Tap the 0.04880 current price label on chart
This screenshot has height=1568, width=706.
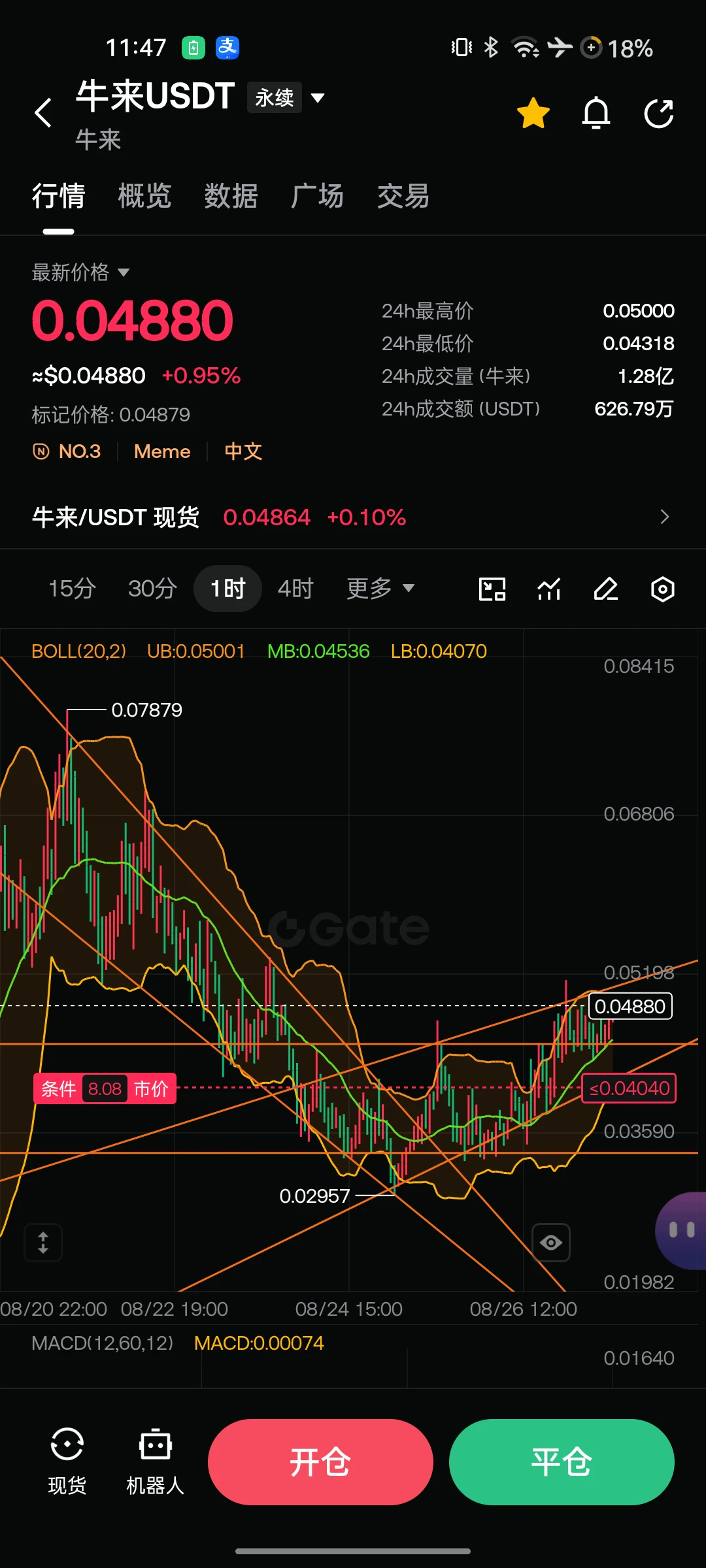click(630, 1006)
